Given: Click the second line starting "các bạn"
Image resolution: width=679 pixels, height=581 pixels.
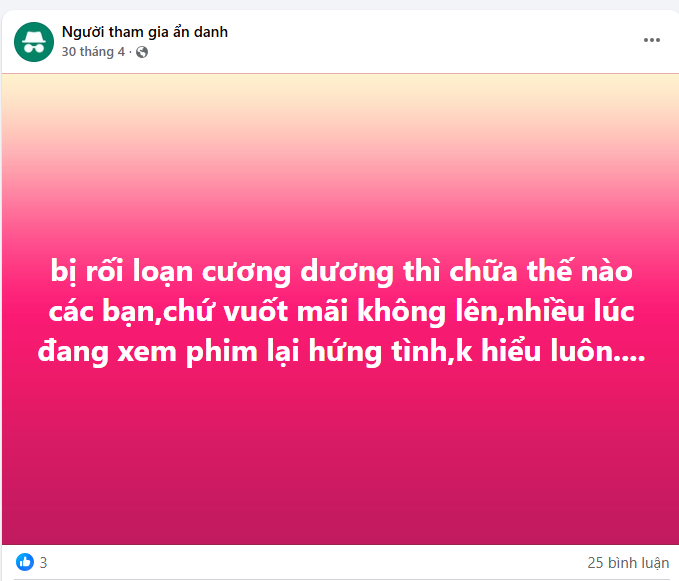Looking at the screenshot, I should pos(342,312).
